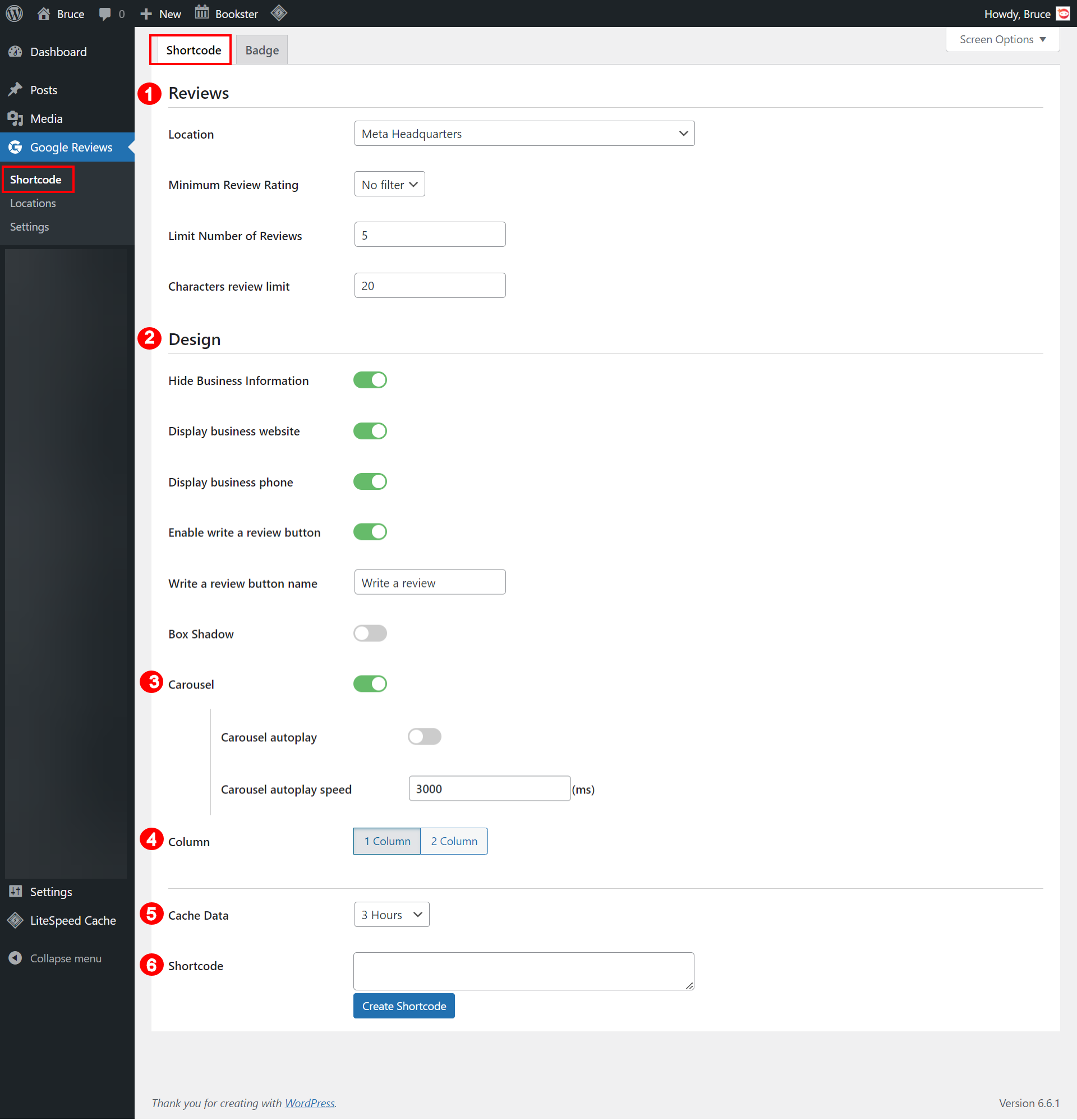
Task: Click the home icon beside Bruce
Action: click(x=43, y=13)
